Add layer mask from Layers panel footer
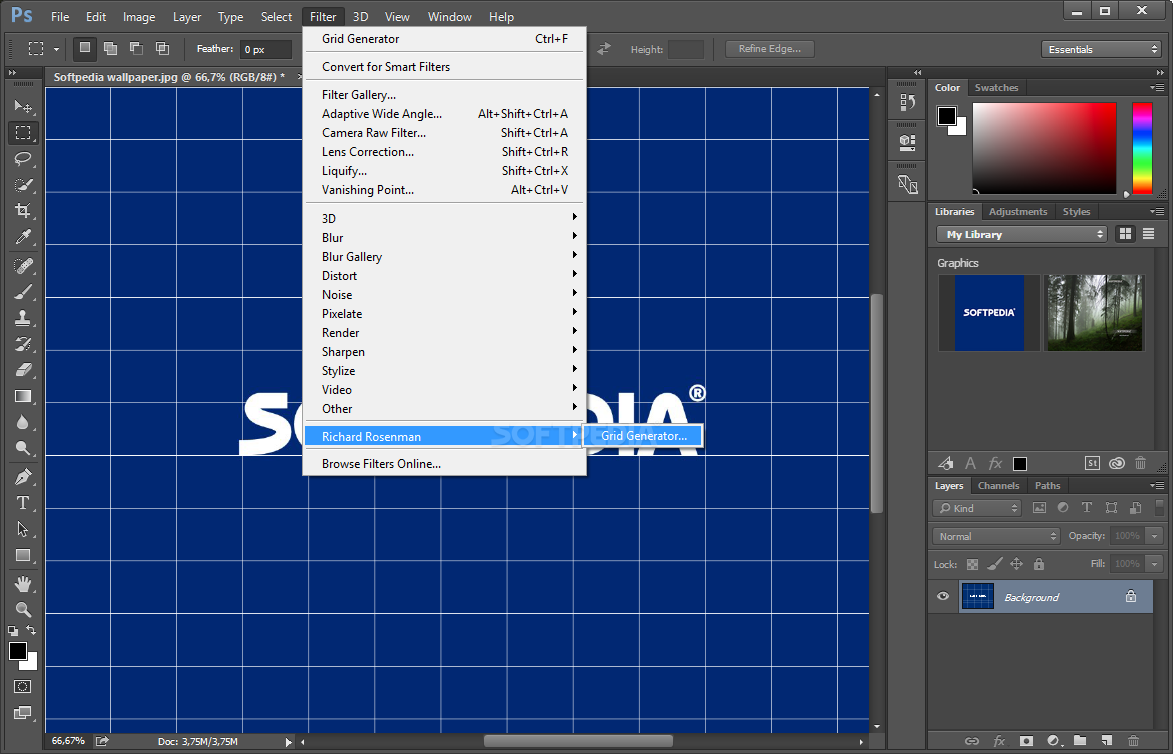1173x754 pixels. coord(1026,741)
